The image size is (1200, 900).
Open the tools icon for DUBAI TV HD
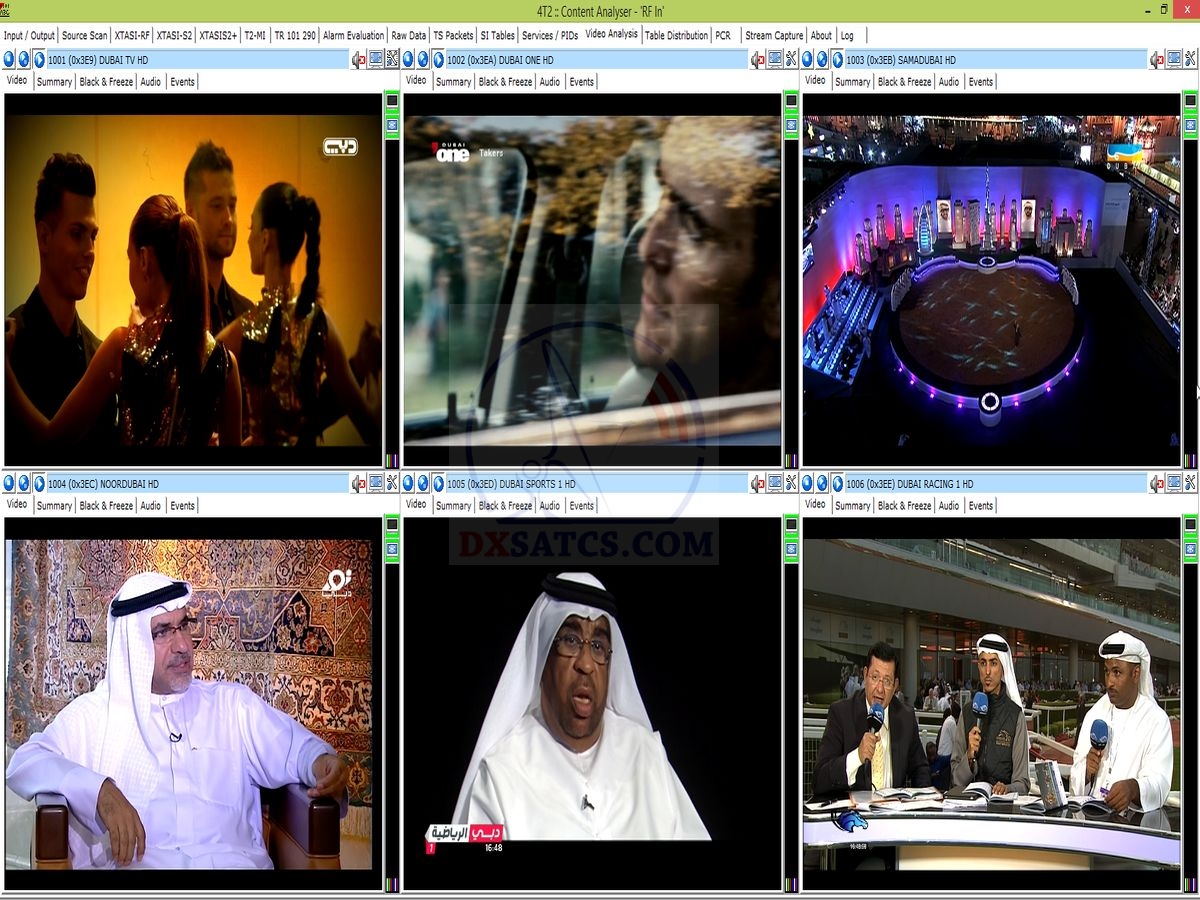tap(392, 60)
